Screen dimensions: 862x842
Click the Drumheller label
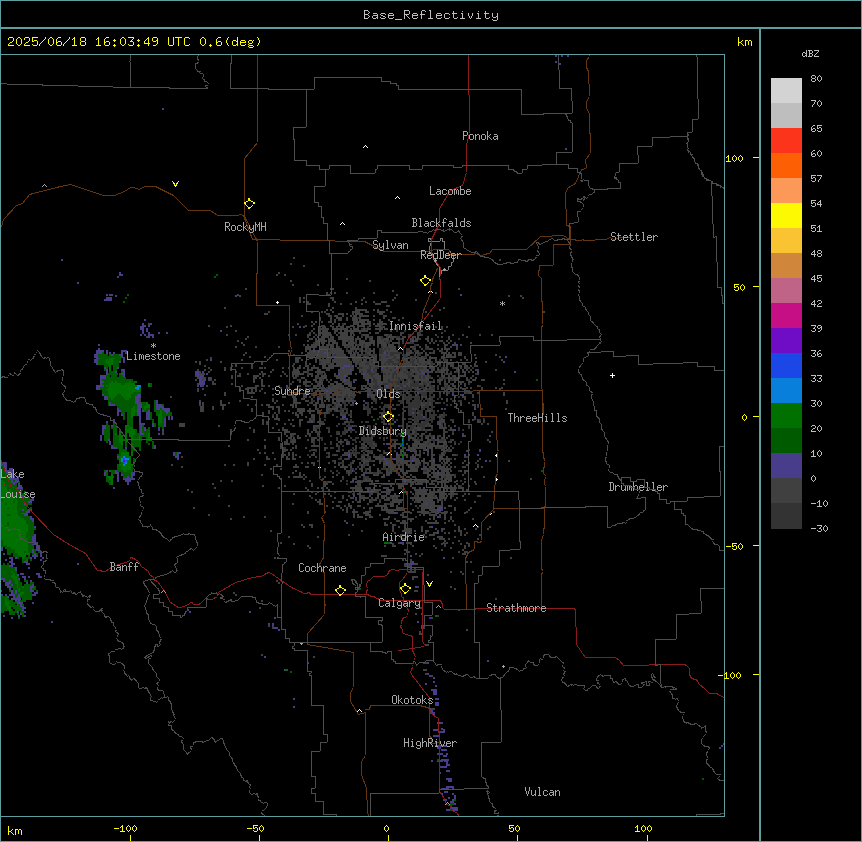tap(638, 487)
